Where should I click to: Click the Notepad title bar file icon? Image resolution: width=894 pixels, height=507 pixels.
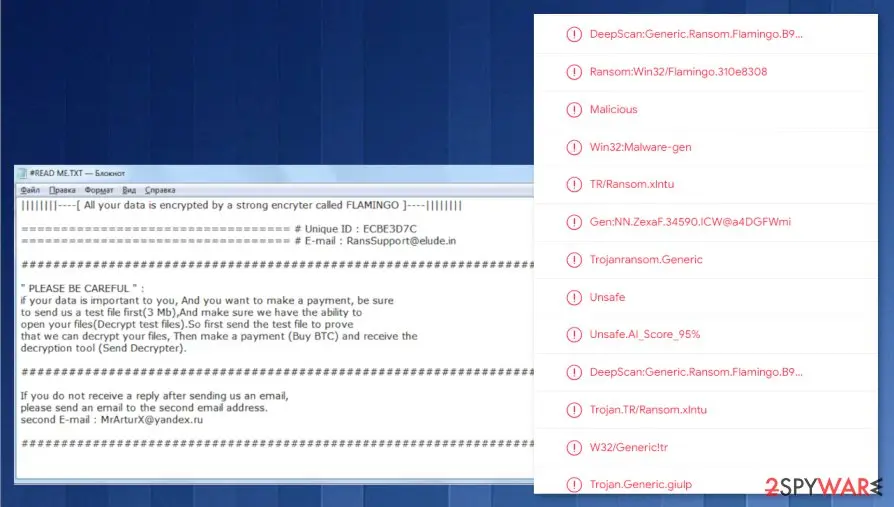pos(22,173)
